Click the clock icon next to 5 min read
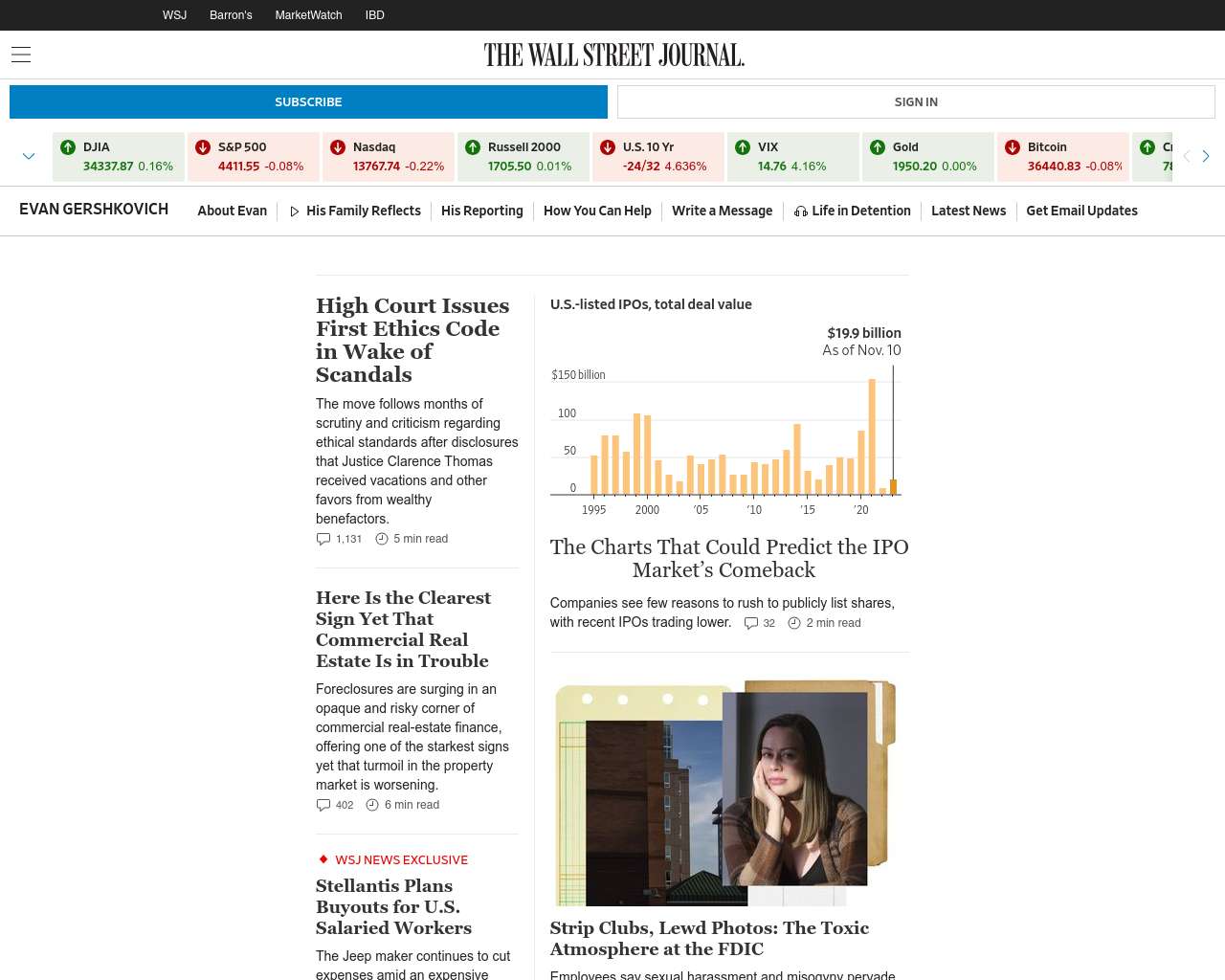 [x=382, y=539]
